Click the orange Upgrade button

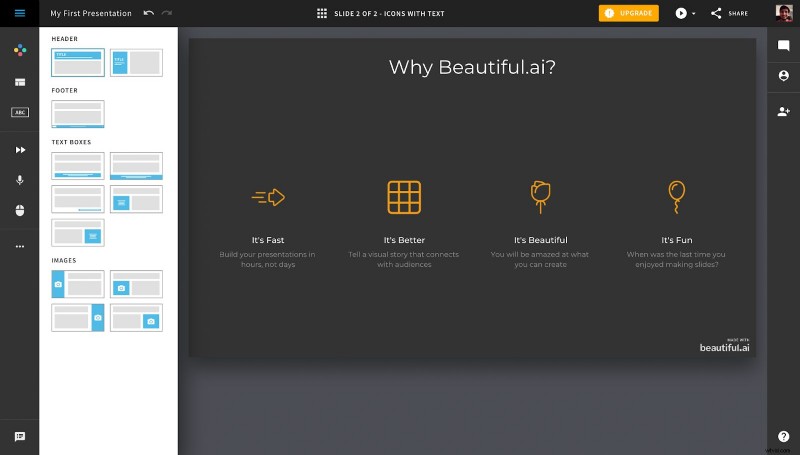click(629, 13)
